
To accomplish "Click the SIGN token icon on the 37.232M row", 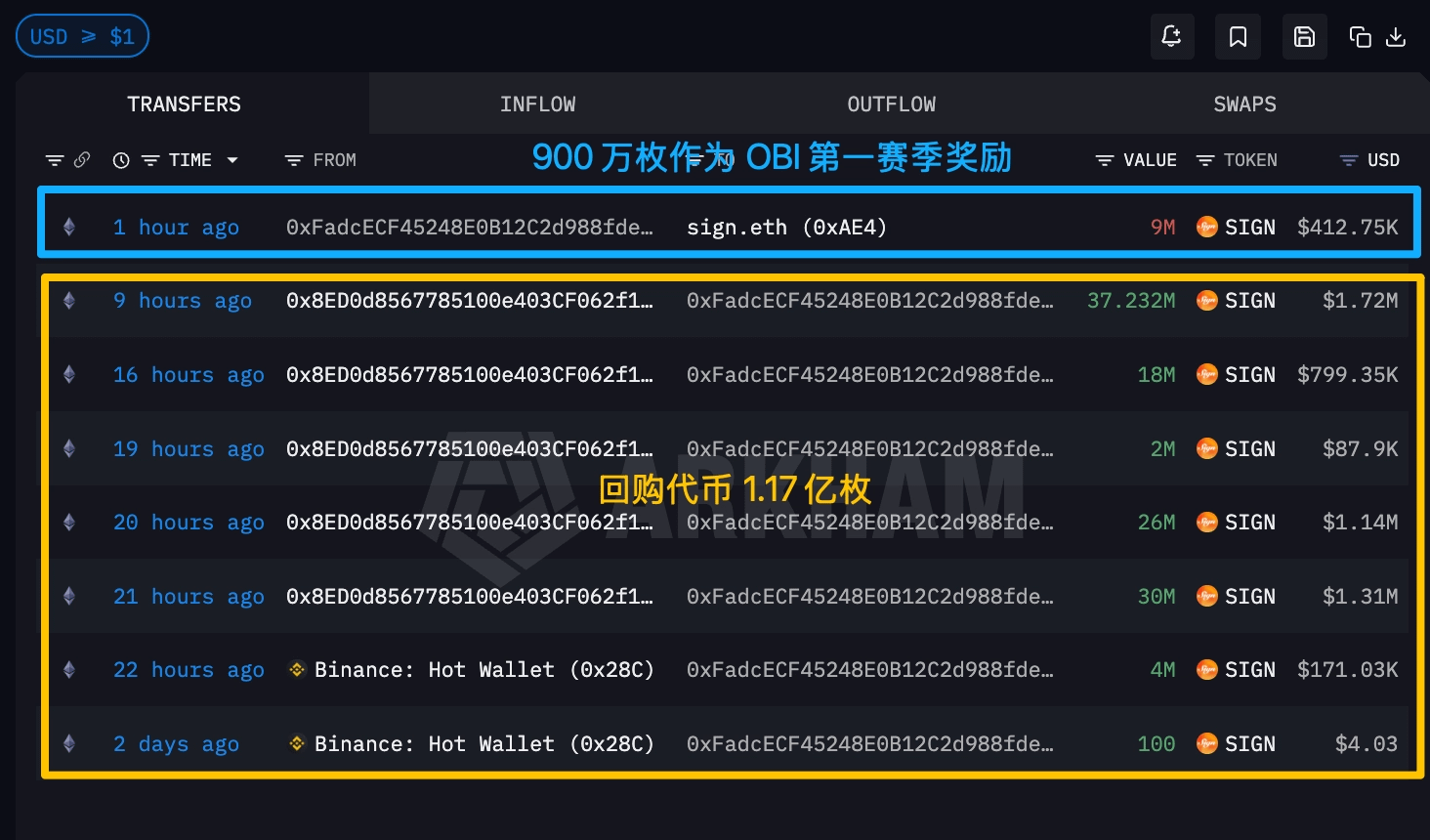I will click(x=1207, y=300).
